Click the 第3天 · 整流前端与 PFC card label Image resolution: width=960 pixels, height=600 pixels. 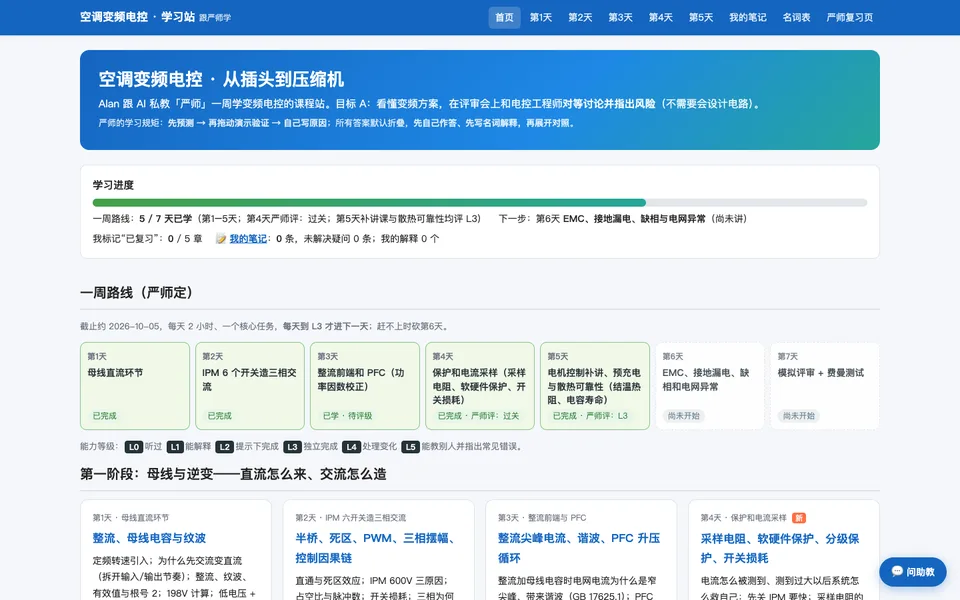pos(542,518)
